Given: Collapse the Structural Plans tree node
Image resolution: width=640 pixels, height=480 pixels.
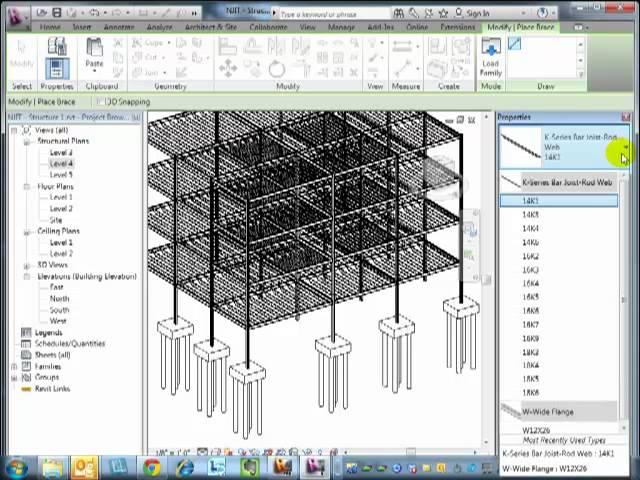Looking at the screenshot, I should point(27,142).
